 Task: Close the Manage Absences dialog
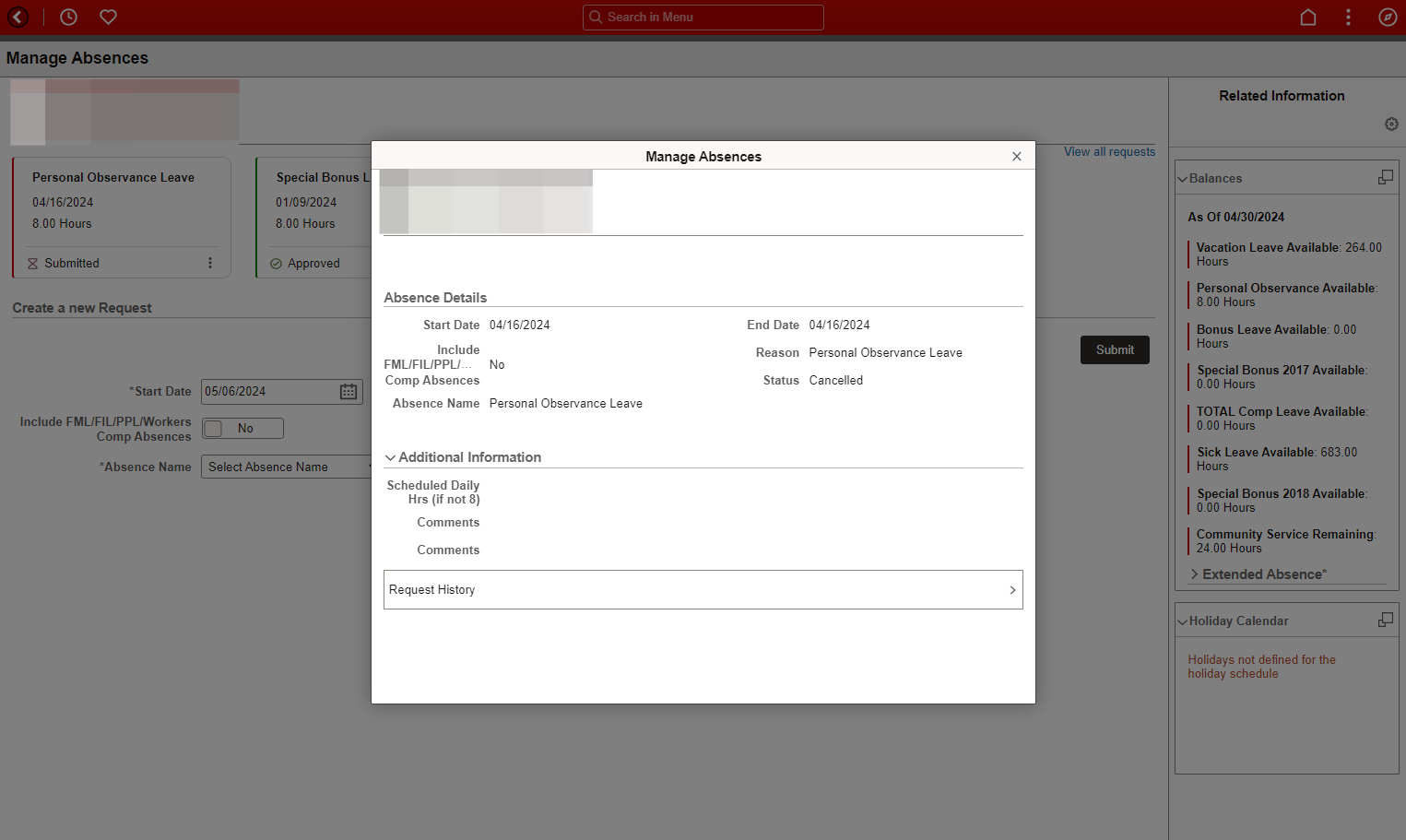click(x=1017, y=157)
